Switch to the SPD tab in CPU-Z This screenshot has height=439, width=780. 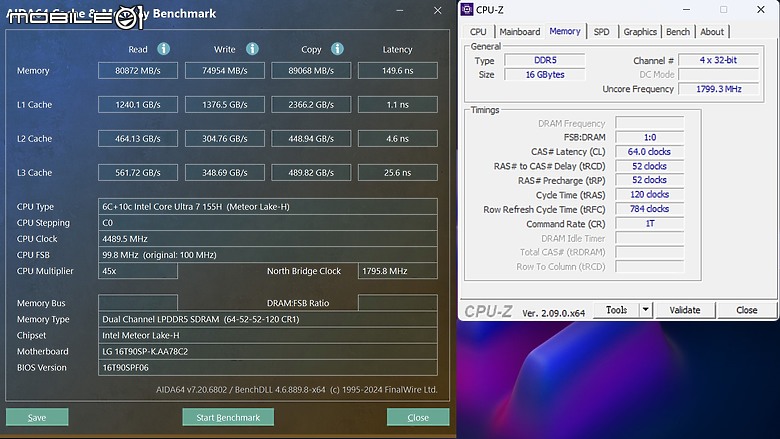(x=601, y=32)
